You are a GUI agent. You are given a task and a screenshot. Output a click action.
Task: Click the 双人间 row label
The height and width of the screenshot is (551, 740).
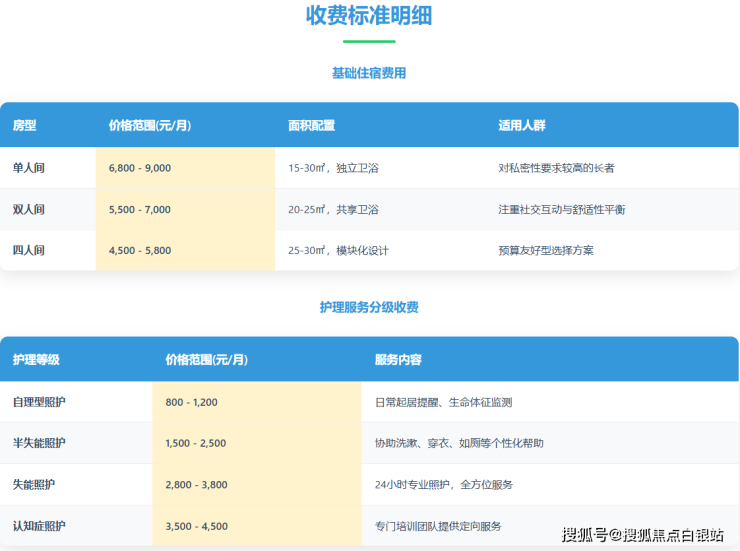29,210
